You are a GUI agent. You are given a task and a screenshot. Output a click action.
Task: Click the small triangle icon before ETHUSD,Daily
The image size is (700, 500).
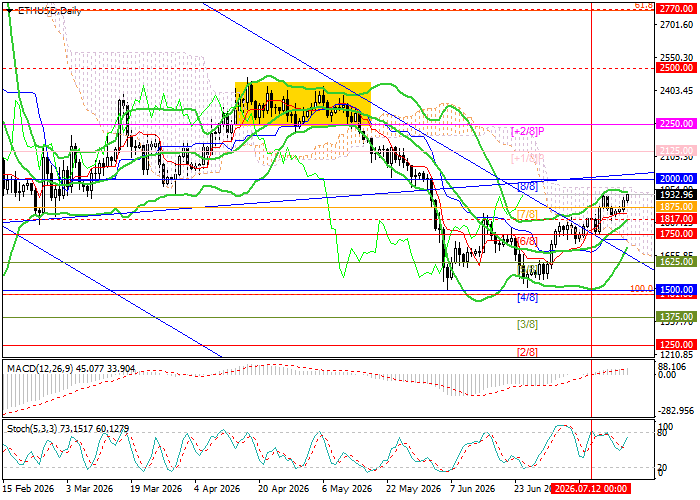tap(9, 11)
